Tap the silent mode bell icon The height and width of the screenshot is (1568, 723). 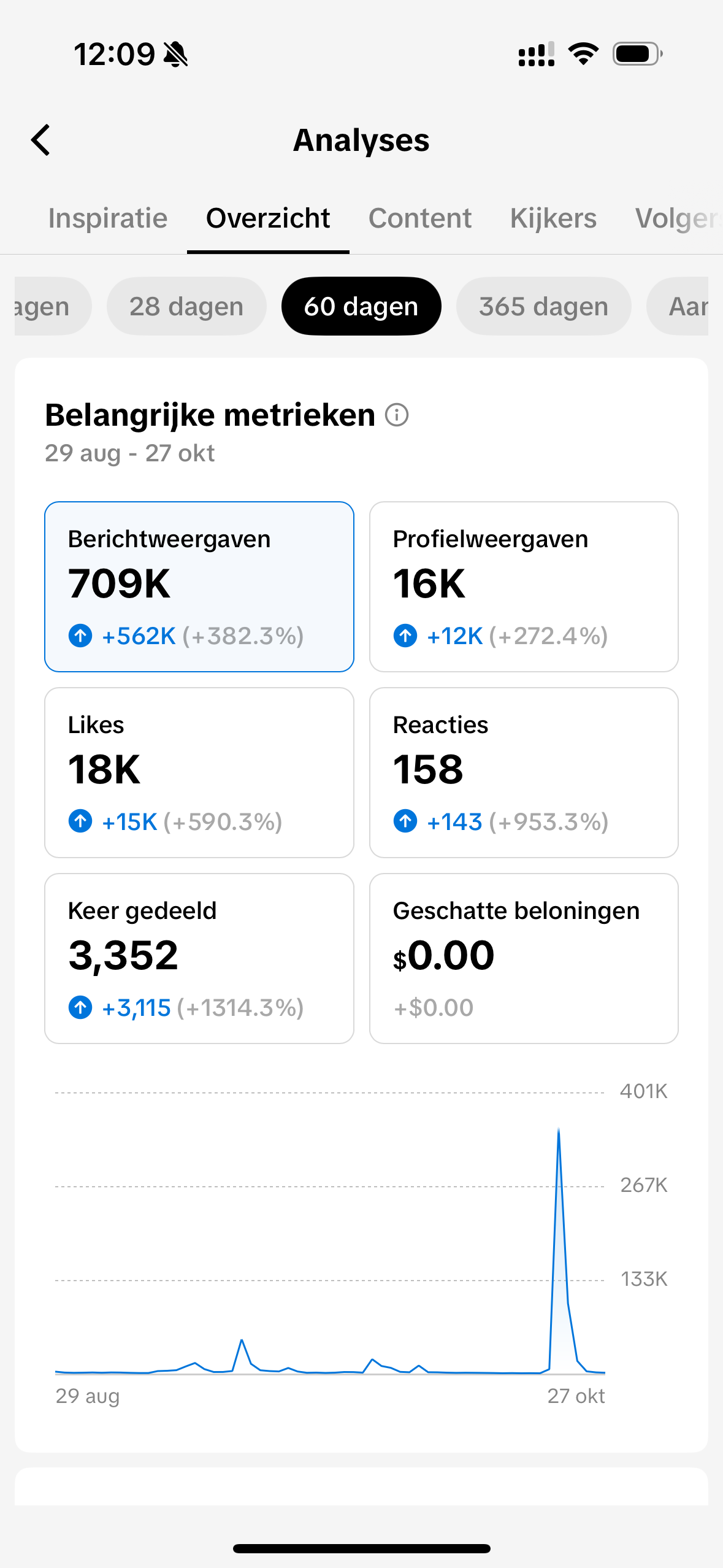176,55
